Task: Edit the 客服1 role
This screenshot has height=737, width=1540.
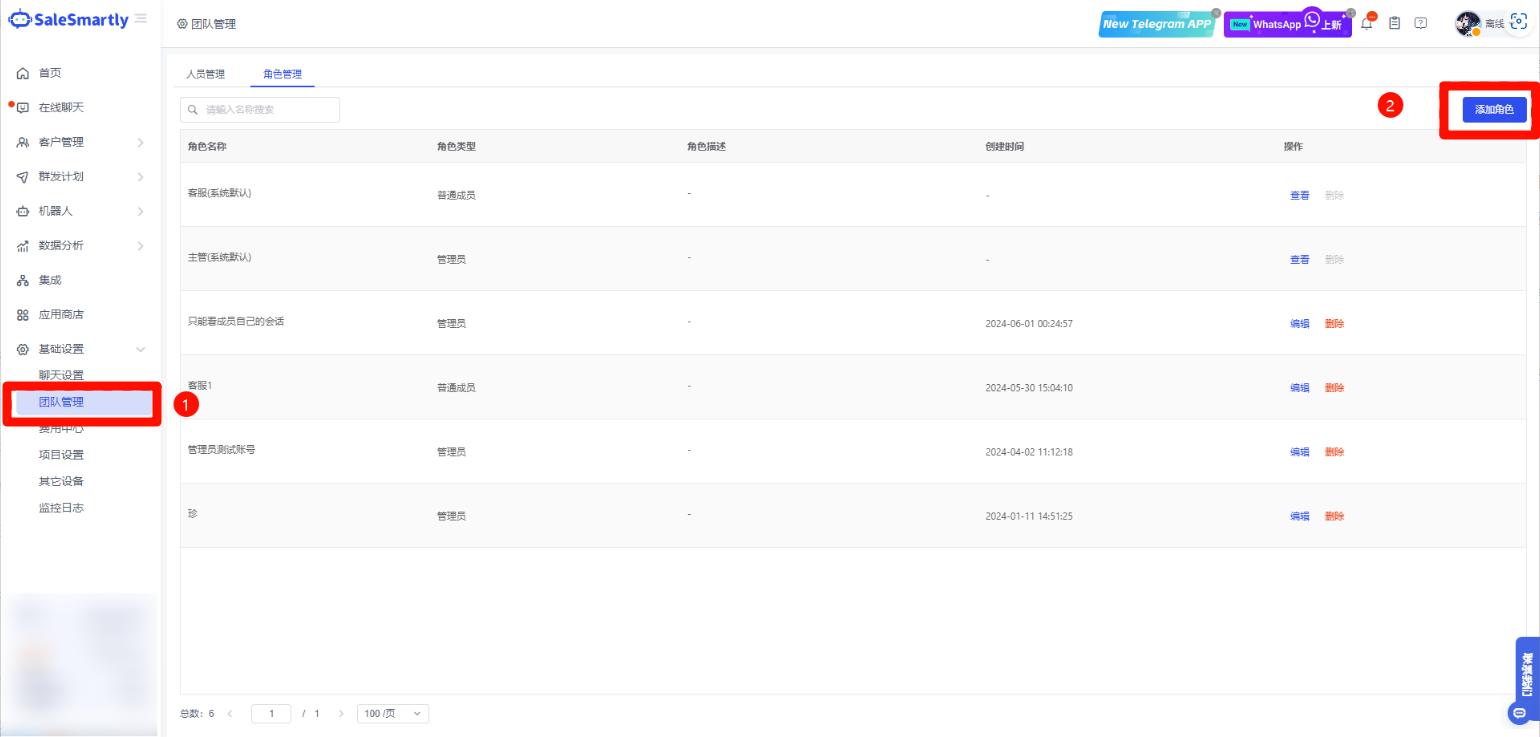Action: pos(1299,387)
